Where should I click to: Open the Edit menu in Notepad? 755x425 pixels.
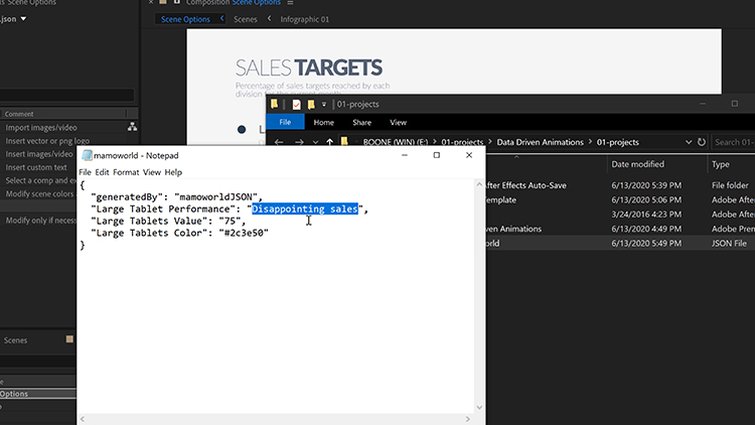[x=102, y=172]
